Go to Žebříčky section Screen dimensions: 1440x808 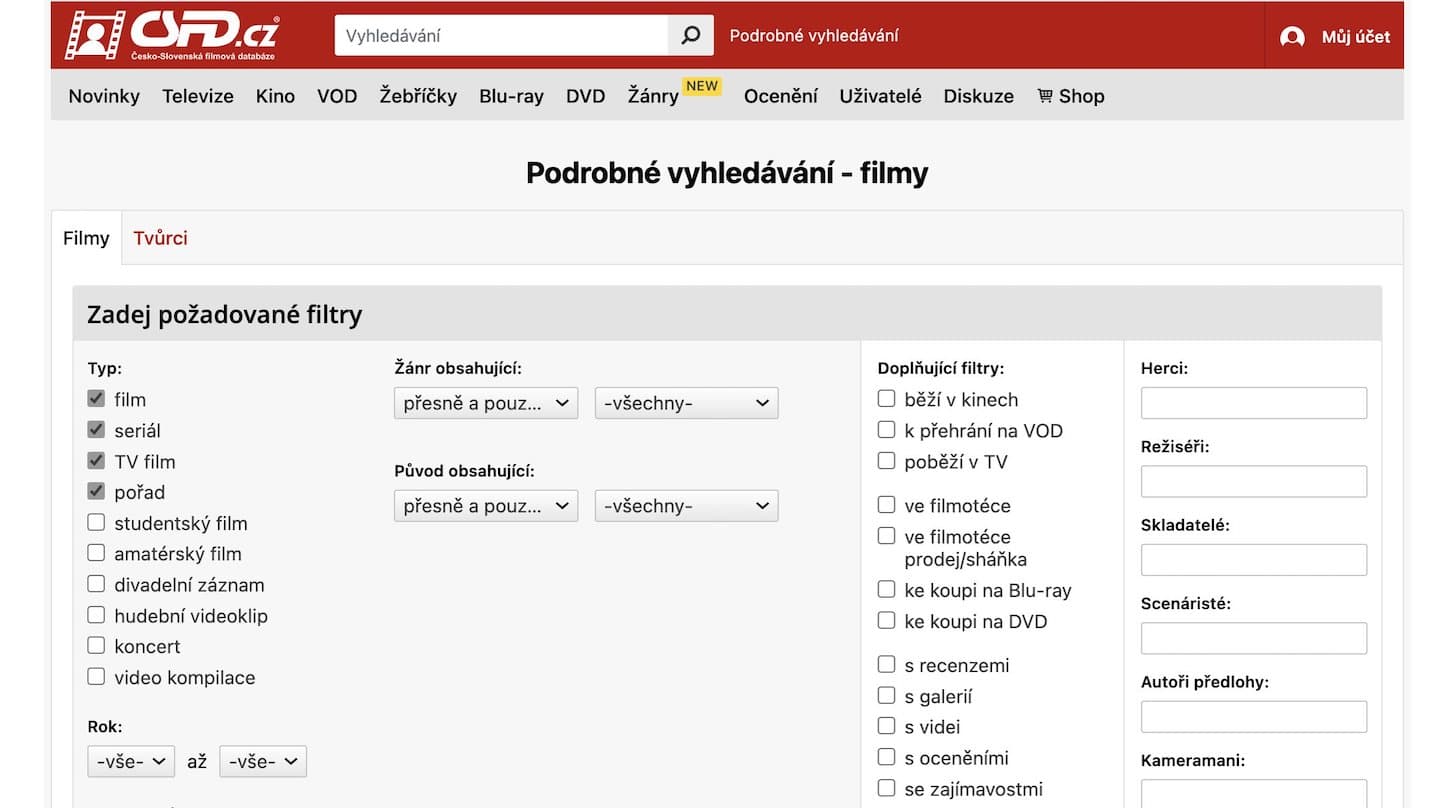coord(418,96)
